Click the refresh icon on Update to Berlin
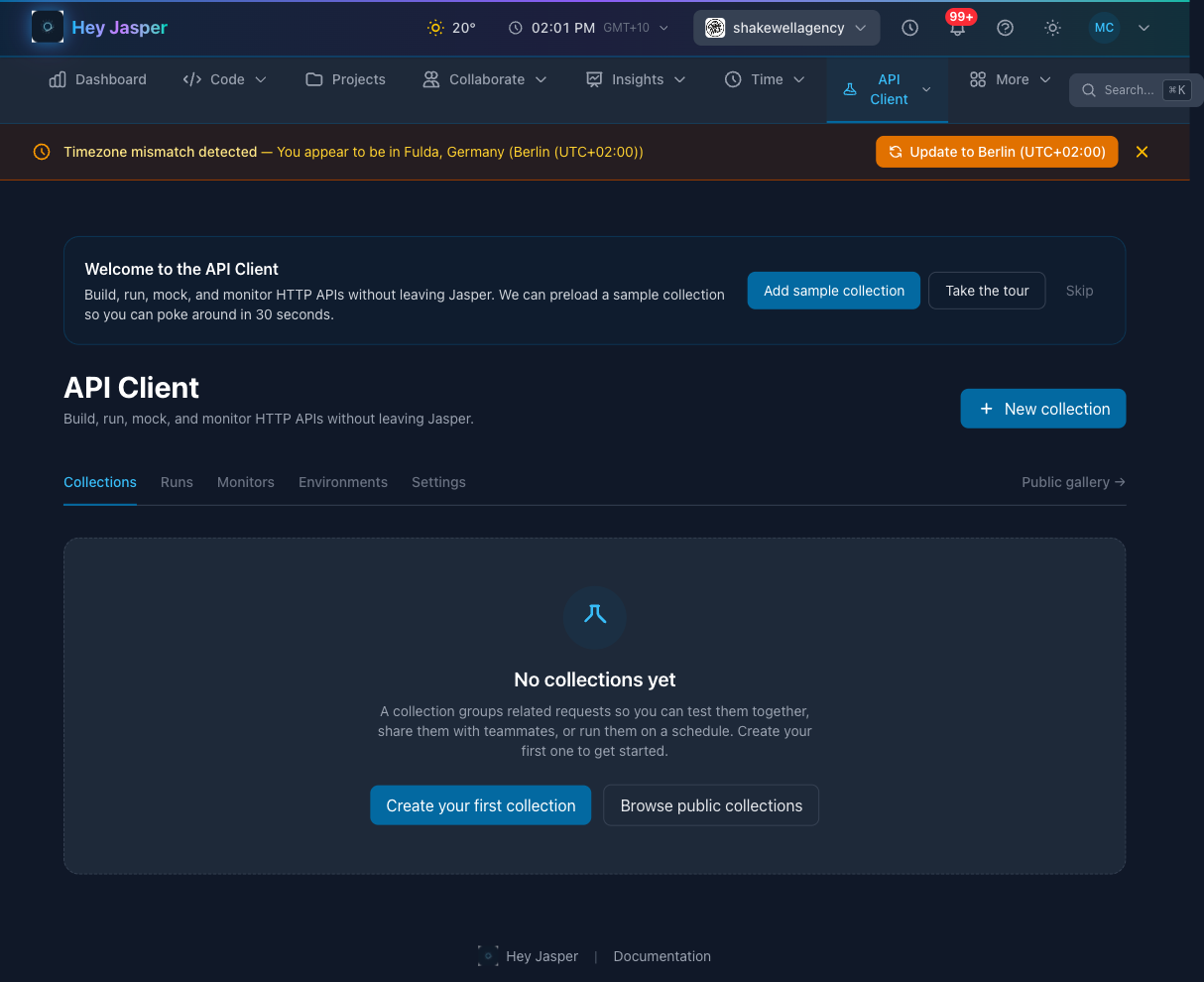Viewport: 1204px width, 982px height. (896, 152)
